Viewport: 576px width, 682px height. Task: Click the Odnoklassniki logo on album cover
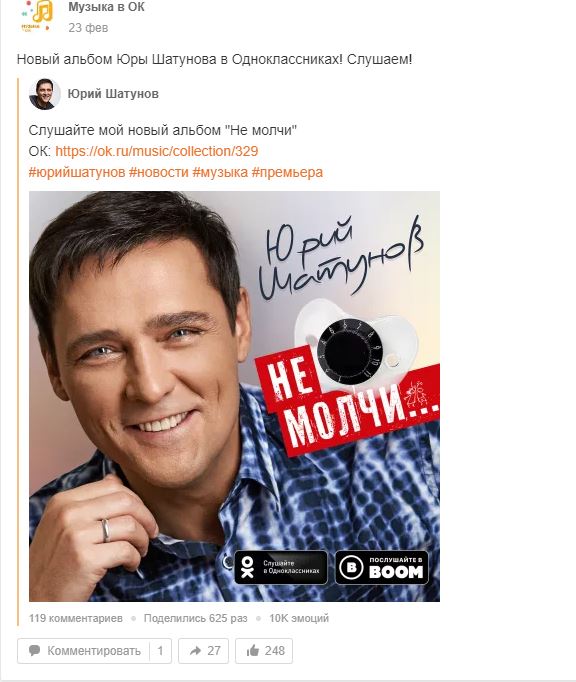coord(247,567)
